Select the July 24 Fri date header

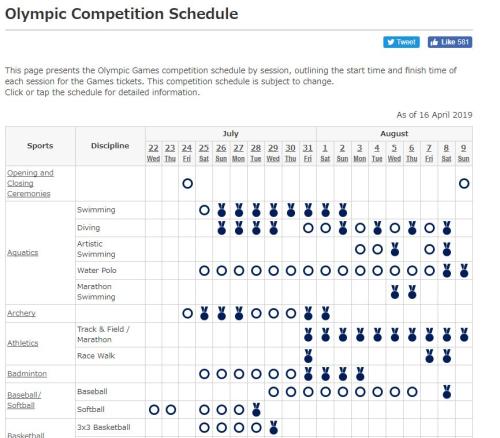click(x=187, y=153)
